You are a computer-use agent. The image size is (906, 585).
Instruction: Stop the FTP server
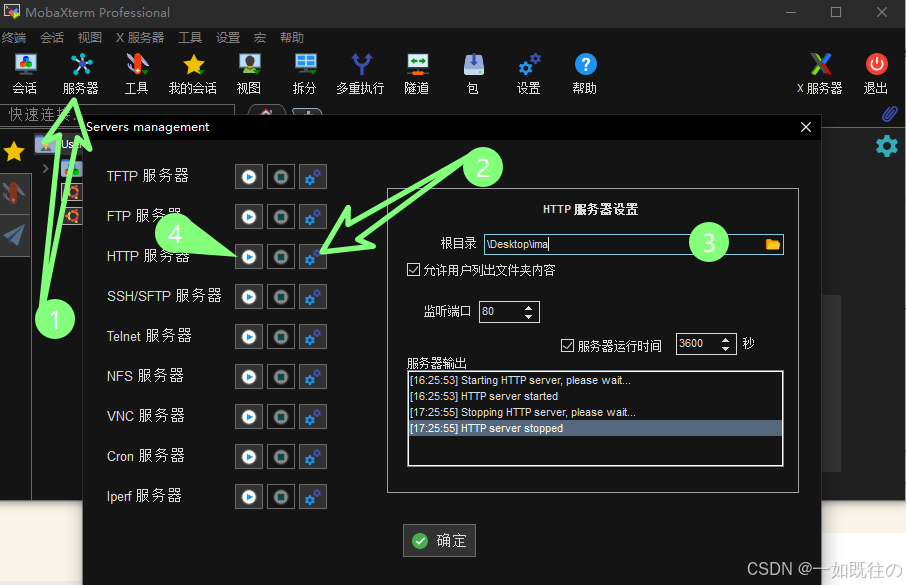tap(281, 217)
